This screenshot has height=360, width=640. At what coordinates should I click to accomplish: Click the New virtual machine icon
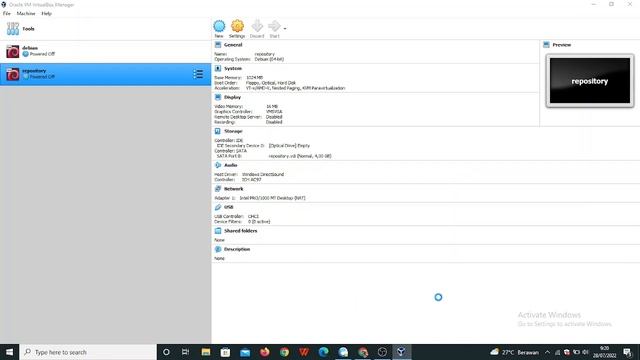[x=219, y=26]
